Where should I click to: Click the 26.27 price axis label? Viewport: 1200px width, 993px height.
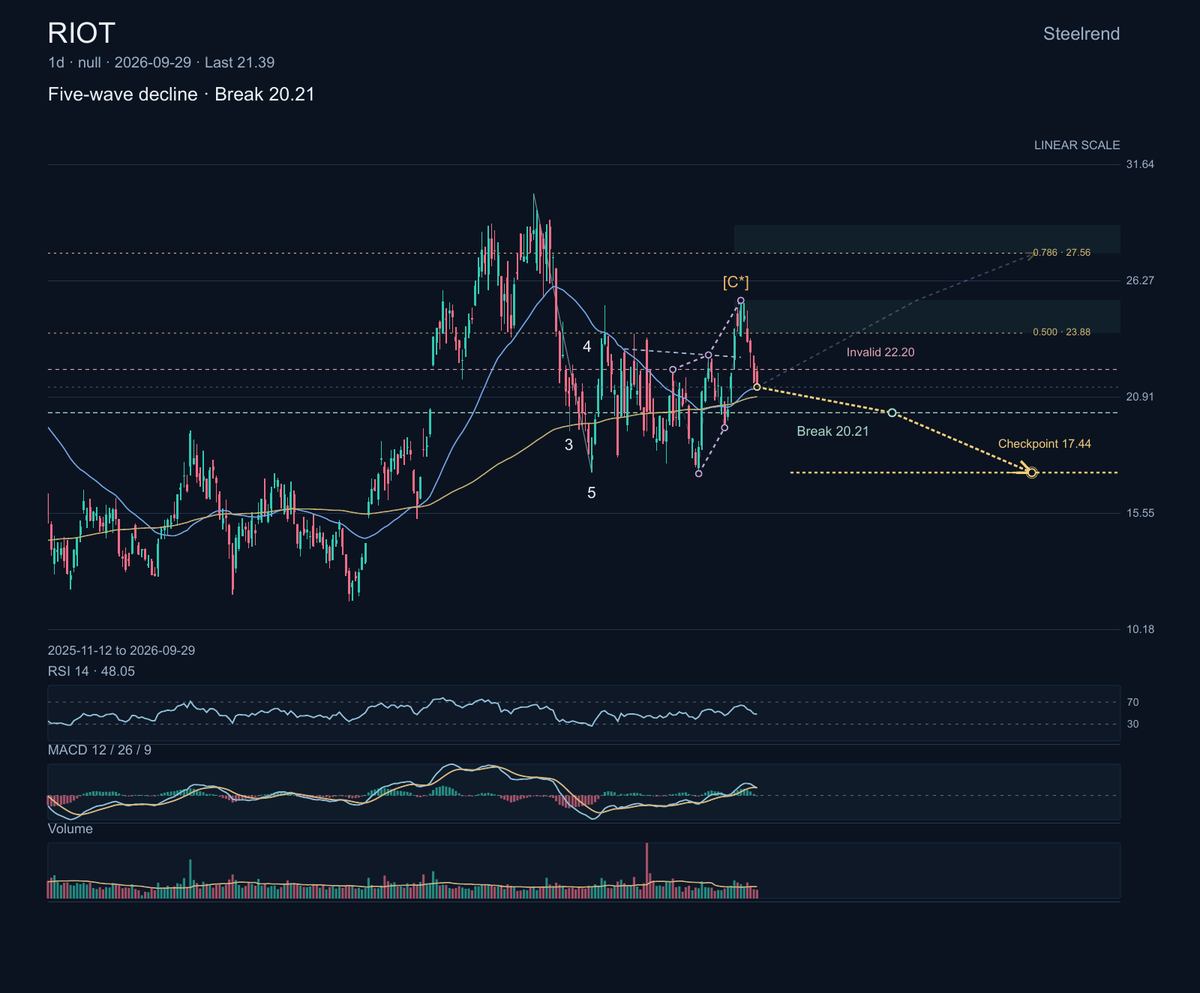pyautogui.click(x=1140, y=280)
